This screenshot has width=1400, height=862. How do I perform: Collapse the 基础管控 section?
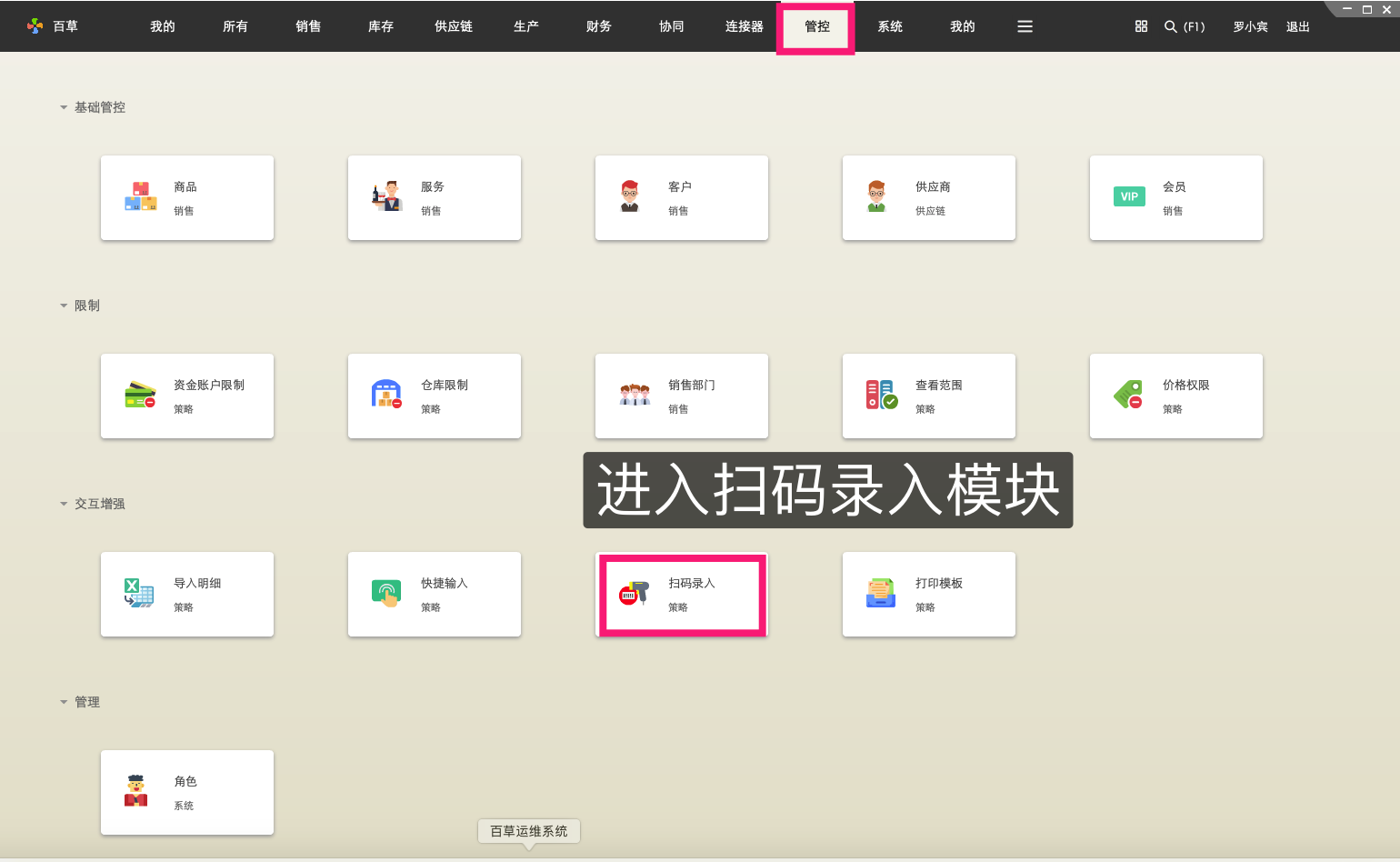coord(64,106)
